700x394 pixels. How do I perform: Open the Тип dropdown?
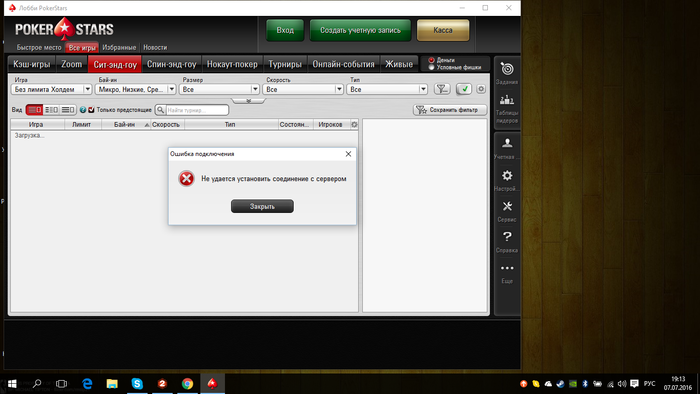[387, 89]
